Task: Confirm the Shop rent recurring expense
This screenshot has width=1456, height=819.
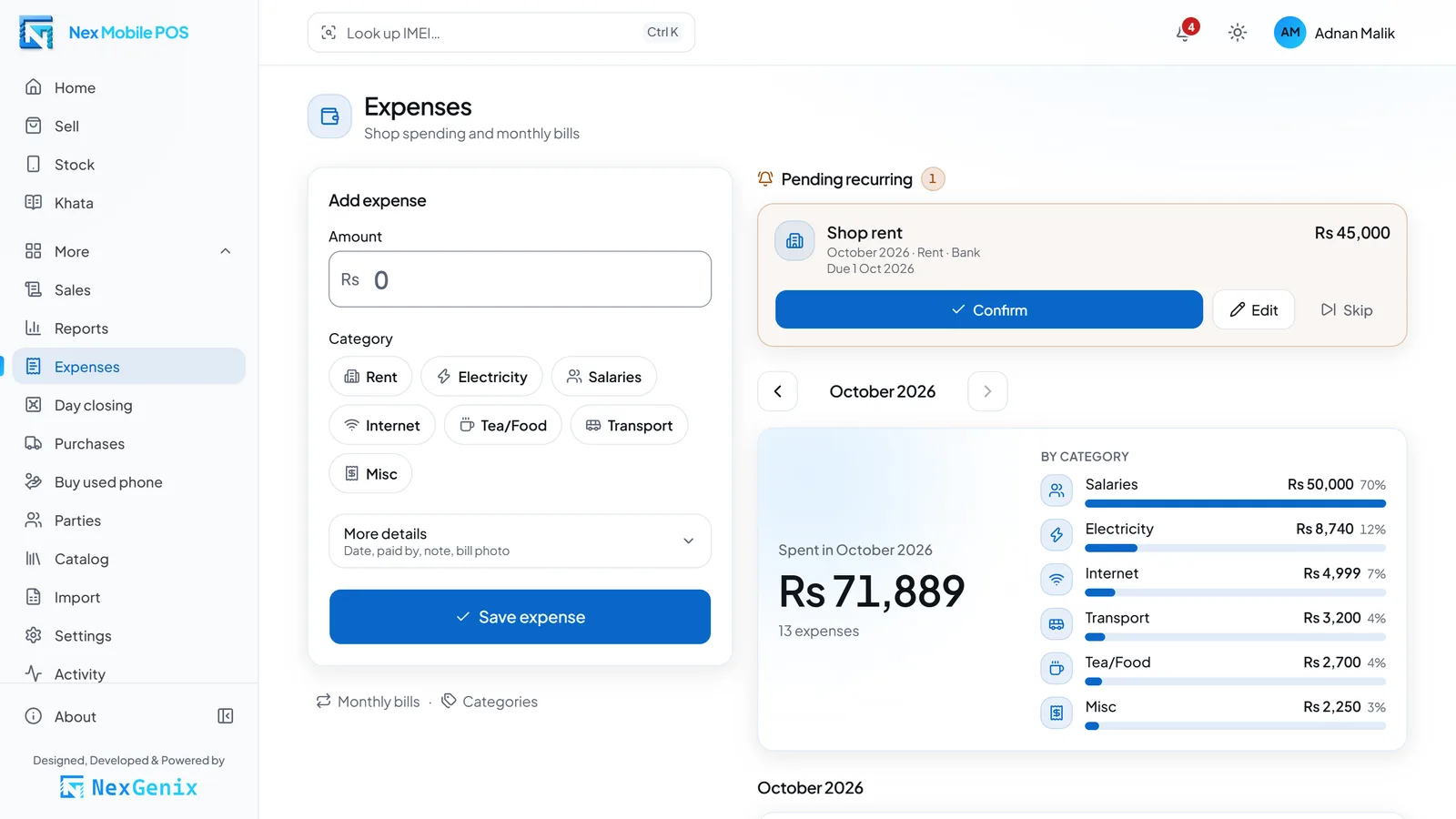Action: coord(989,309)
